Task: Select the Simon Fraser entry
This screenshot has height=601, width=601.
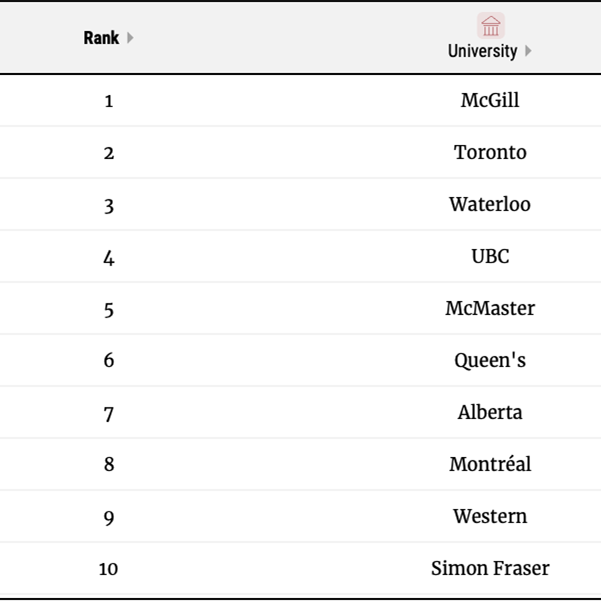Action: click(490, 568)
